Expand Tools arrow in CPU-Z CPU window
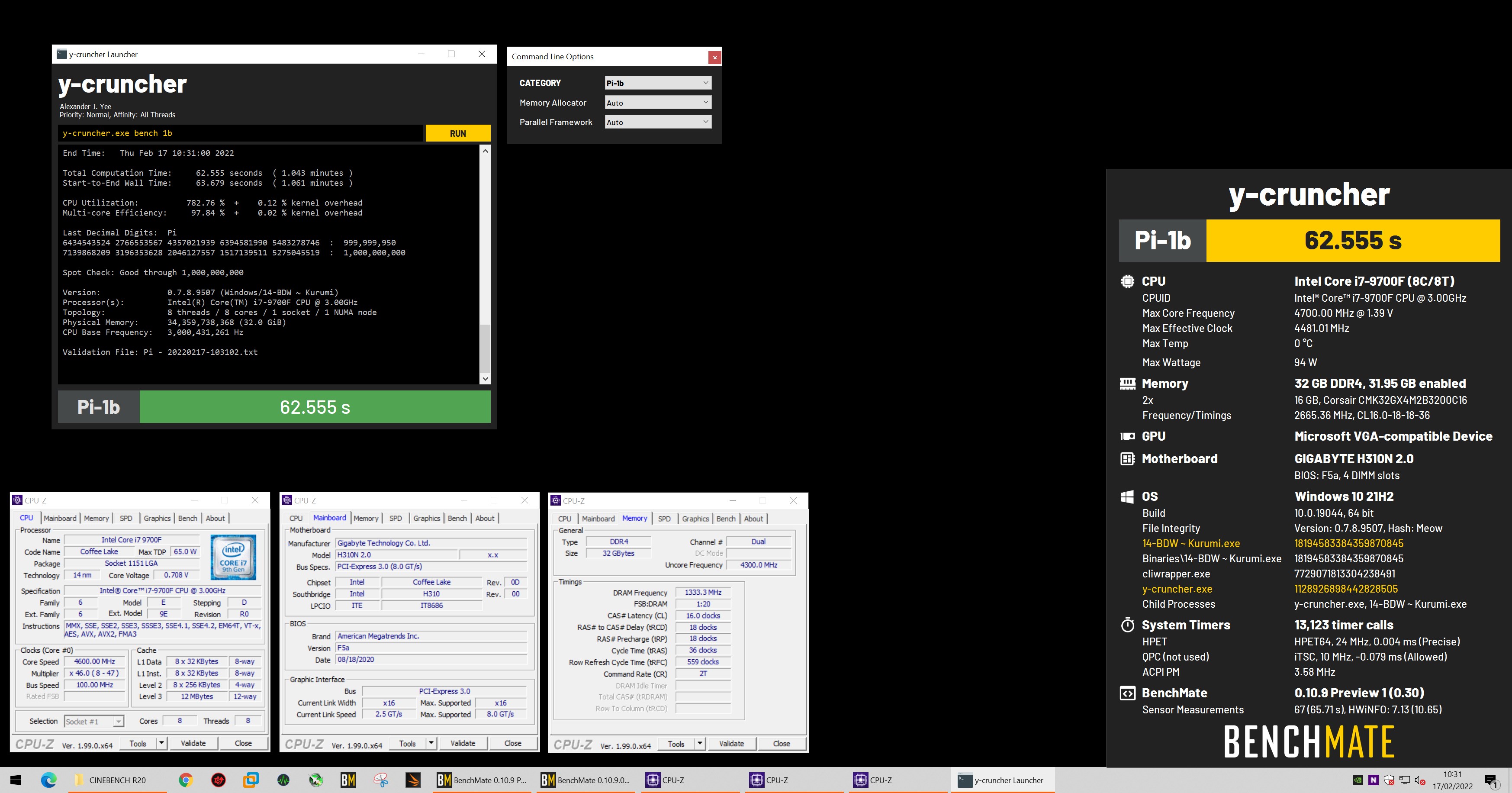Screen dimensions: 1512x793 point(161,743)
